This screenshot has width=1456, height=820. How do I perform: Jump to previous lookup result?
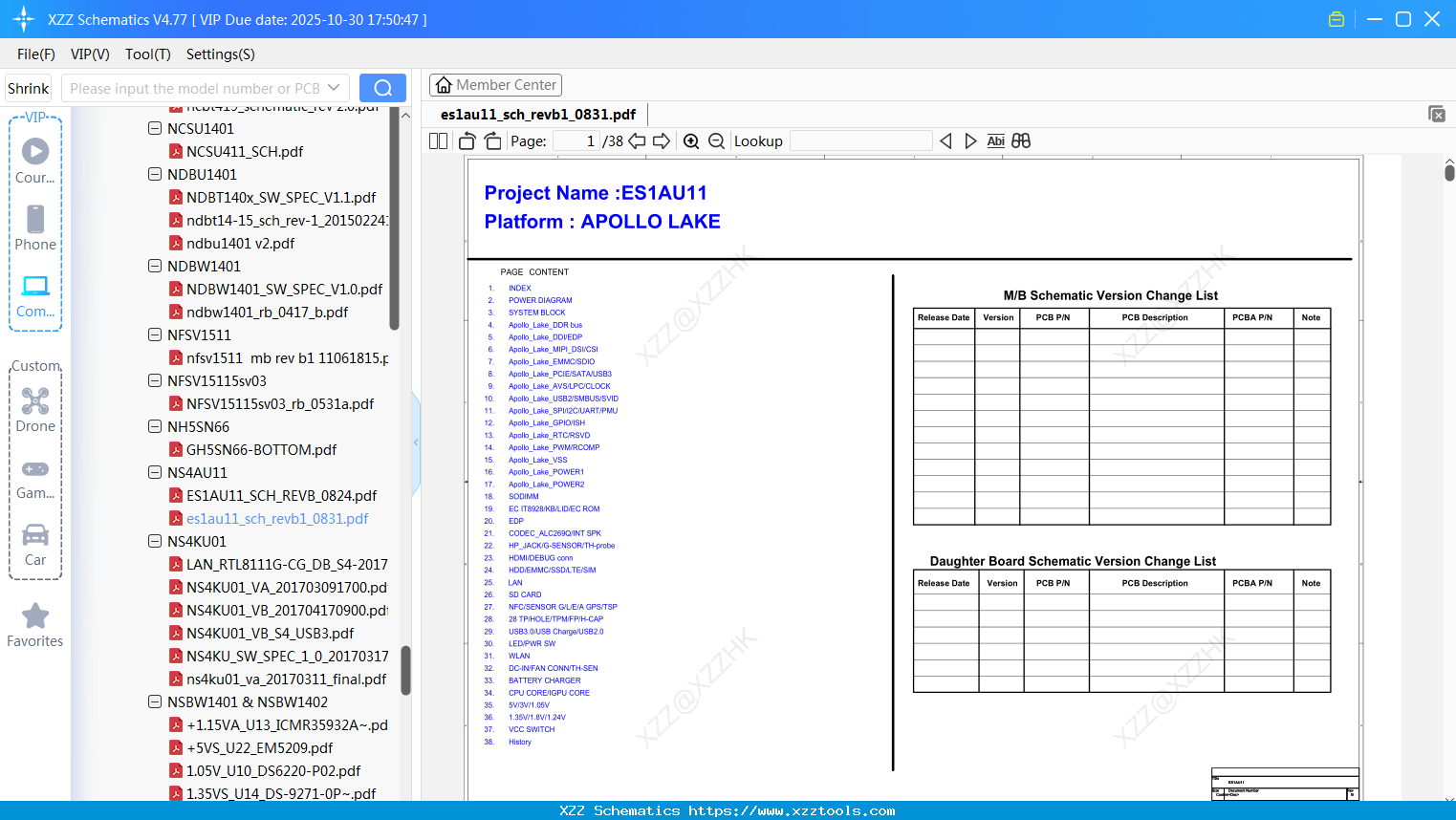tap(945, 141)
